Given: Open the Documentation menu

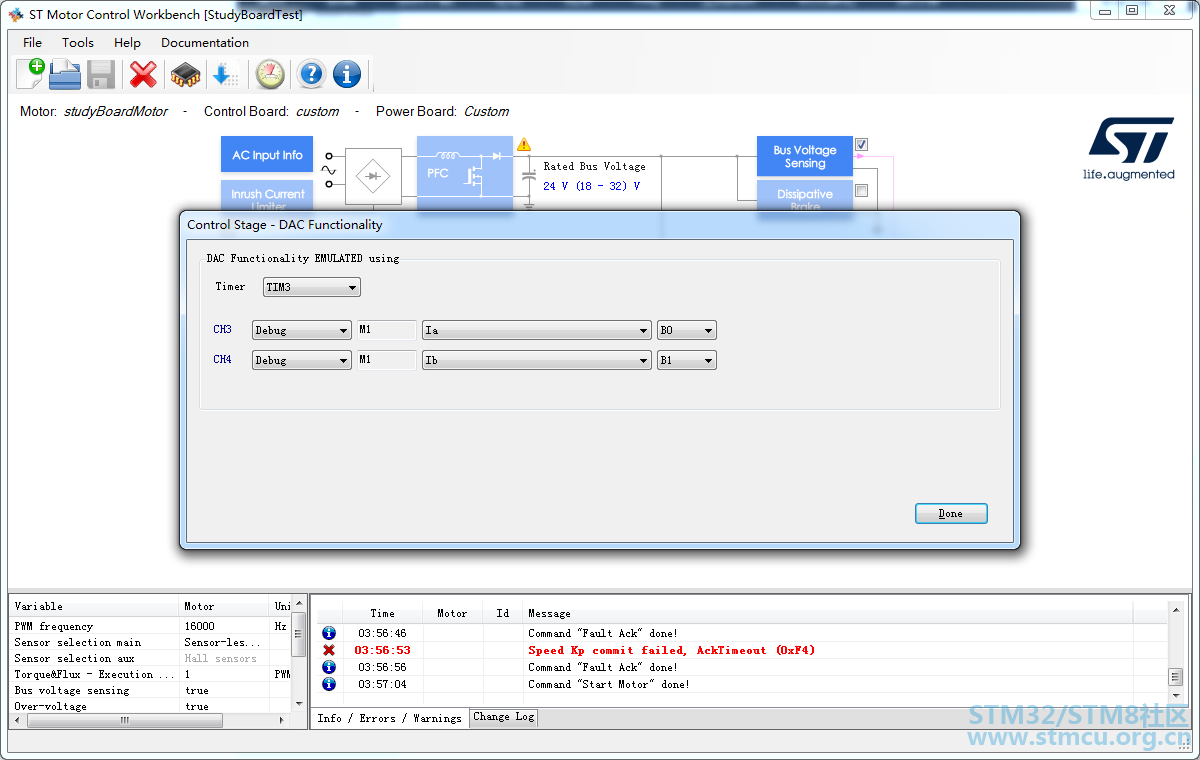Looking at the screenshot, I should coord(205,43).
